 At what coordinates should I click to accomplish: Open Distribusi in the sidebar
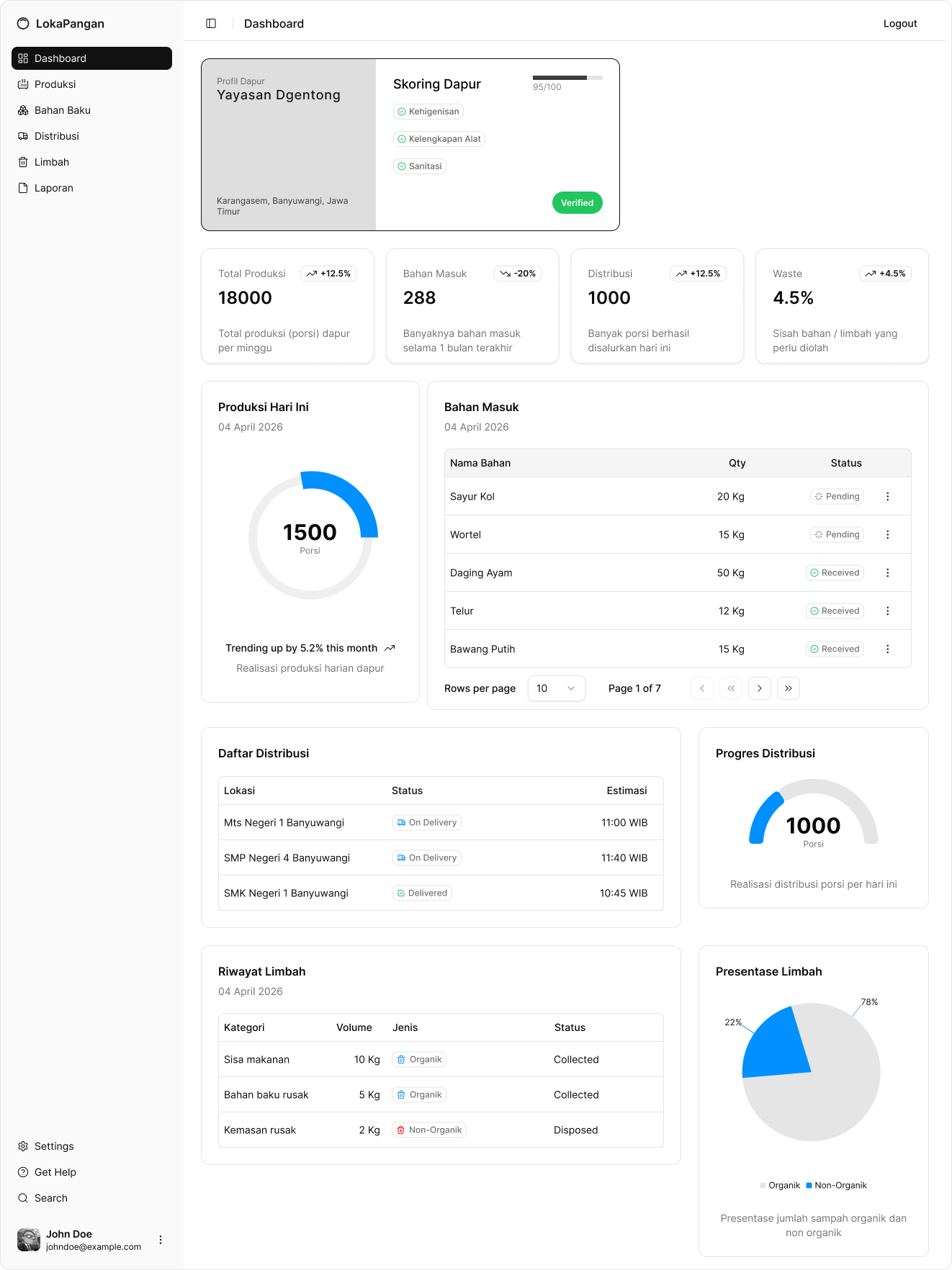point(91,136)
